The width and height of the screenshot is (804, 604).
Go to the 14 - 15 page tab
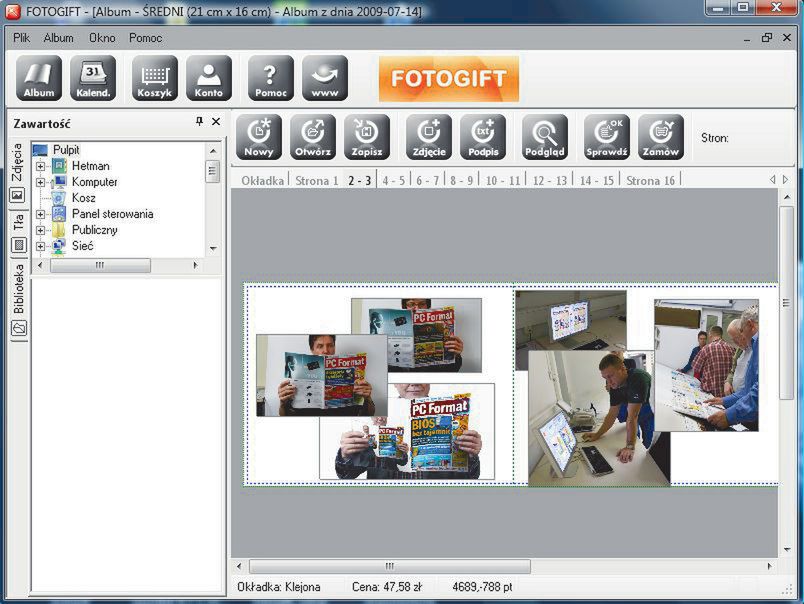coord(596,180)
